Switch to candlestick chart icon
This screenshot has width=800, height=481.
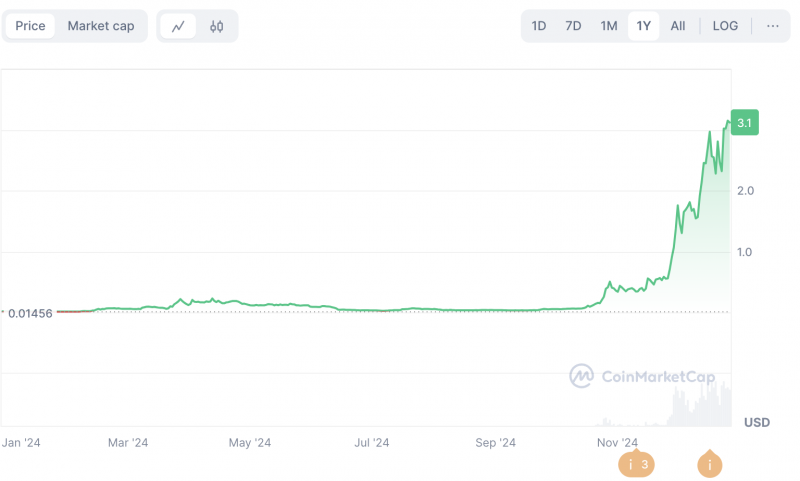click(x=216, y=26)
